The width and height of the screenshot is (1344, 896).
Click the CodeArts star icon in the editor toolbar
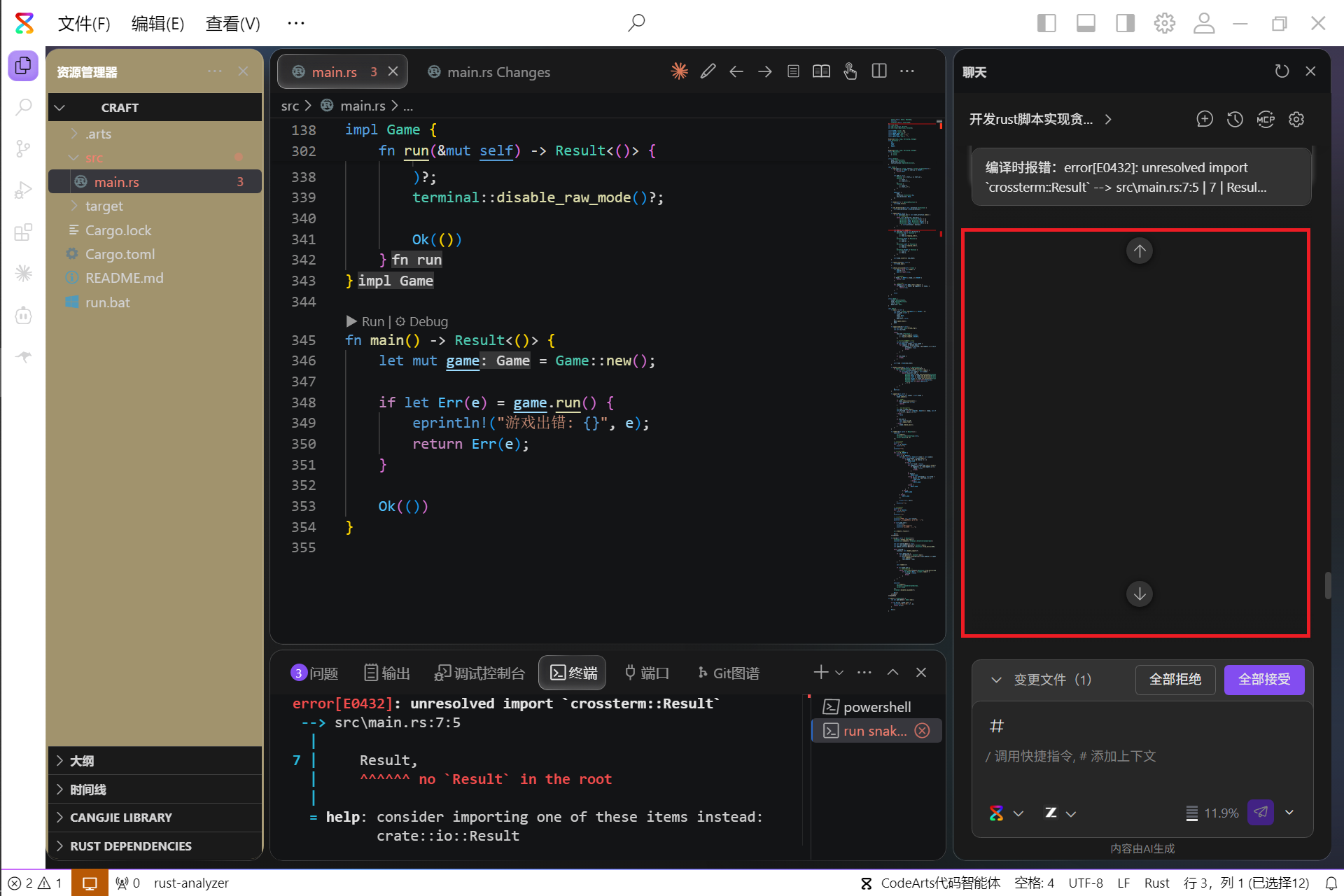(x=679, y=71)
